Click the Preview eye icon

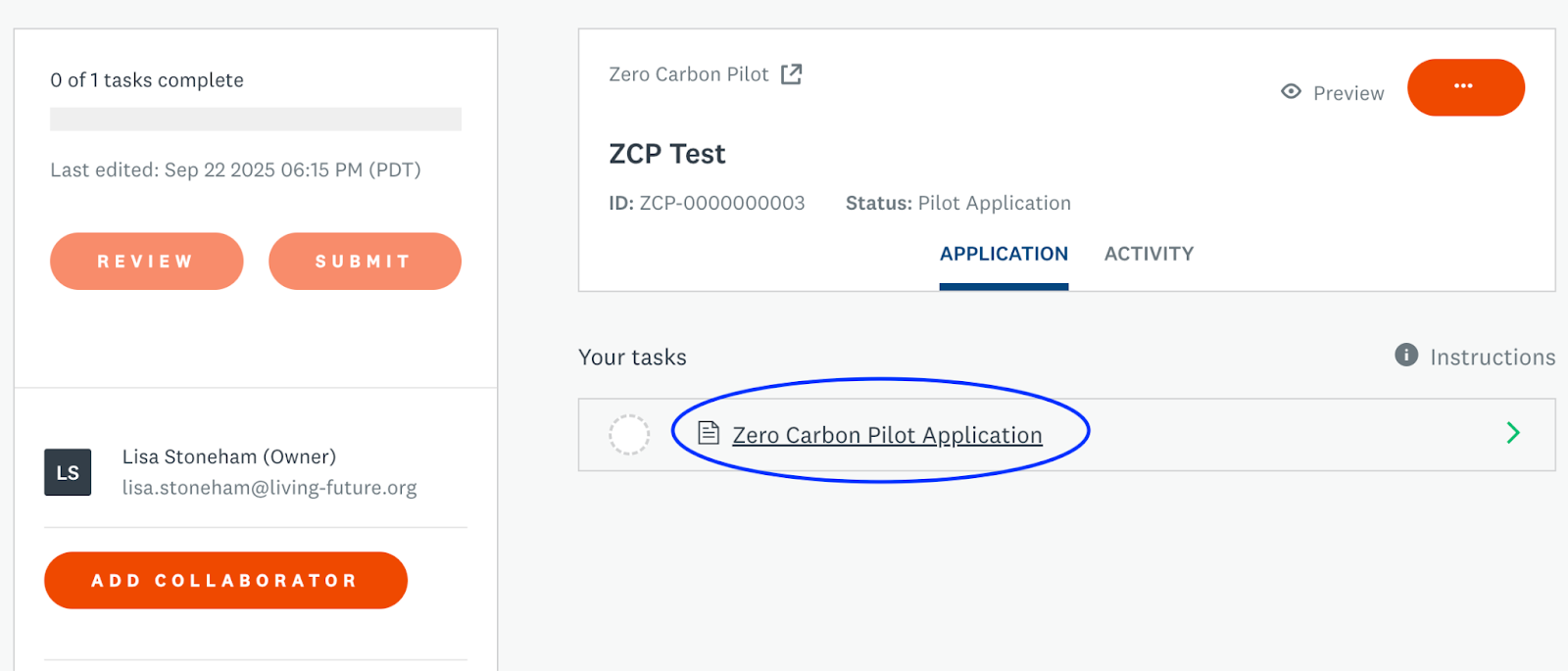tap(1291, 92)
